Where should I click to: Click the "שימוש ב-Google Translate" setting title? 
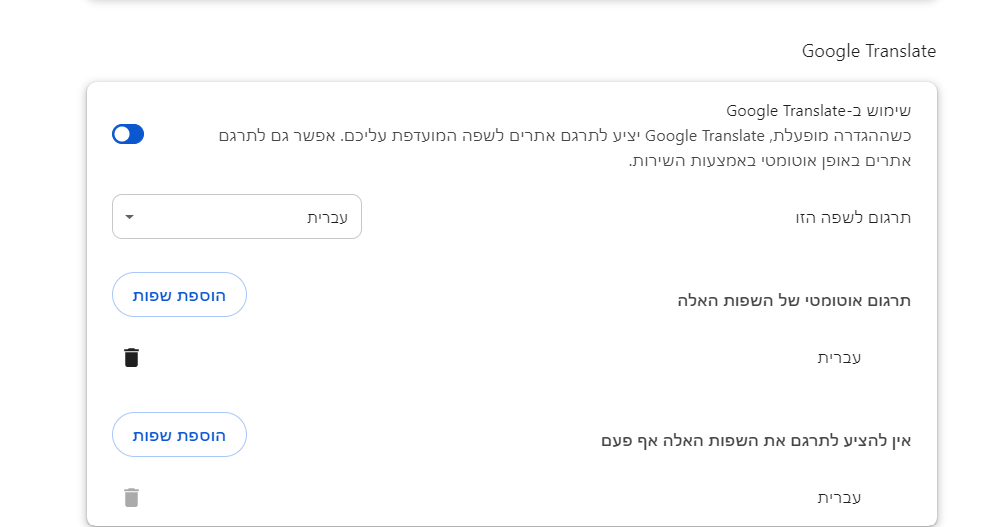click(818, 110)
